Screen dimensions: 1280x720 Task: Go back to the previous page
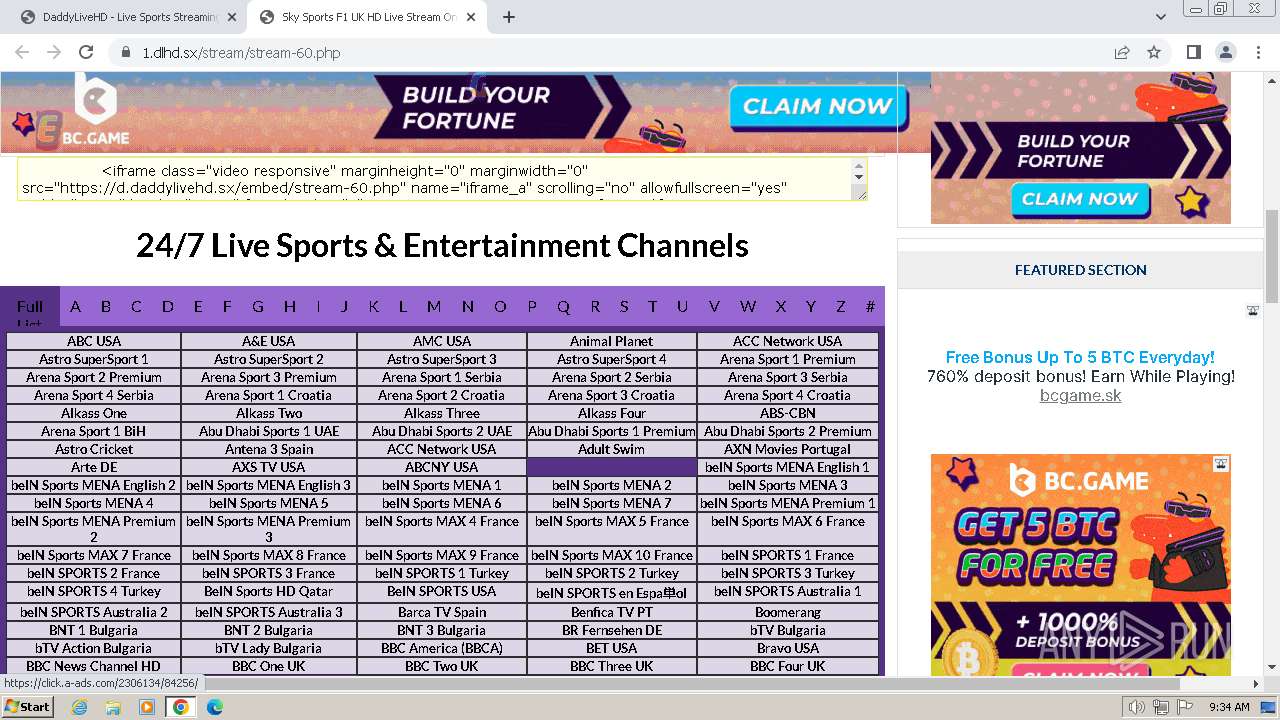coord(22,52)
